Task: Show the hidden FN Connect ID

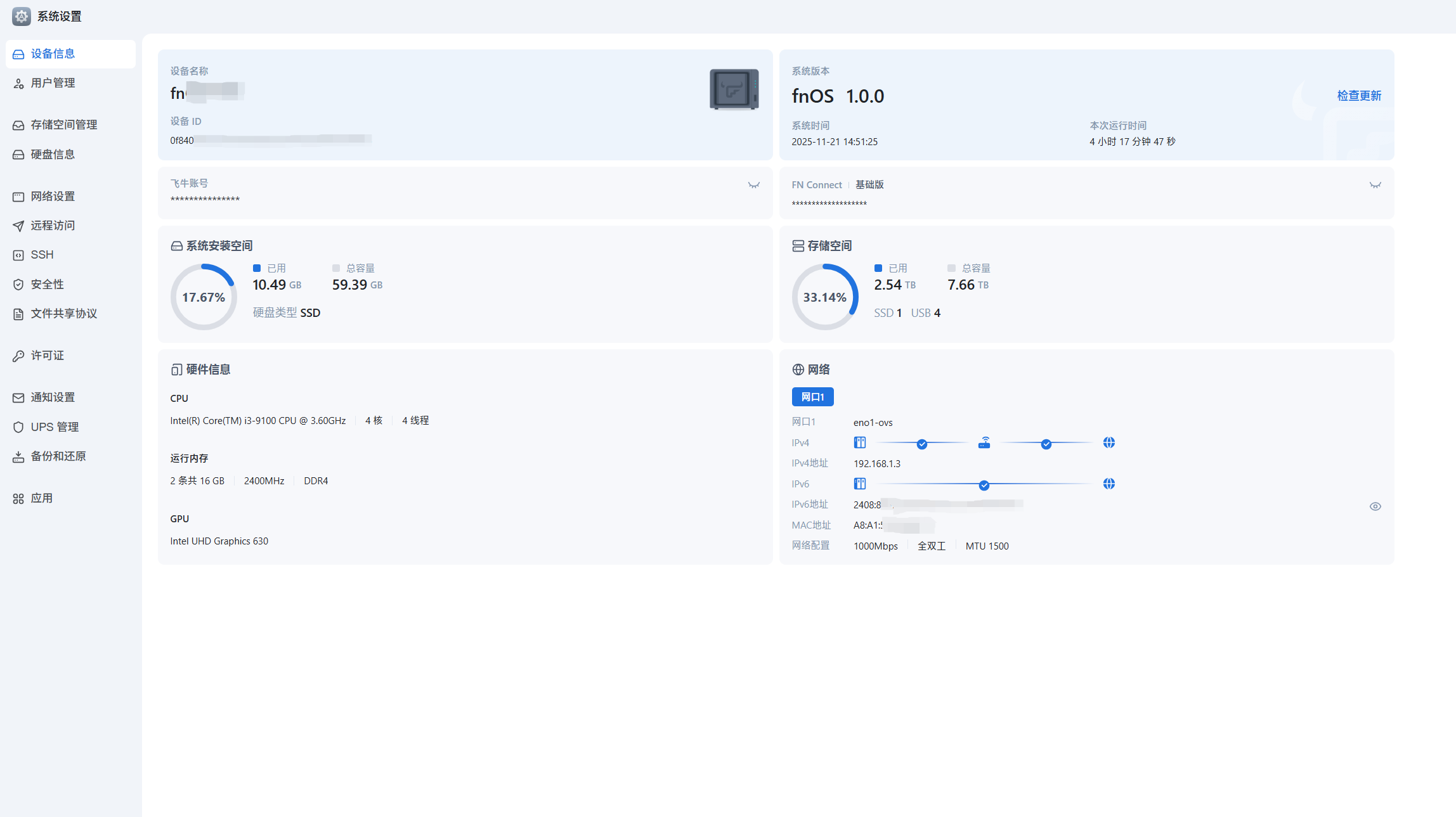Action: pos(1375,185)
